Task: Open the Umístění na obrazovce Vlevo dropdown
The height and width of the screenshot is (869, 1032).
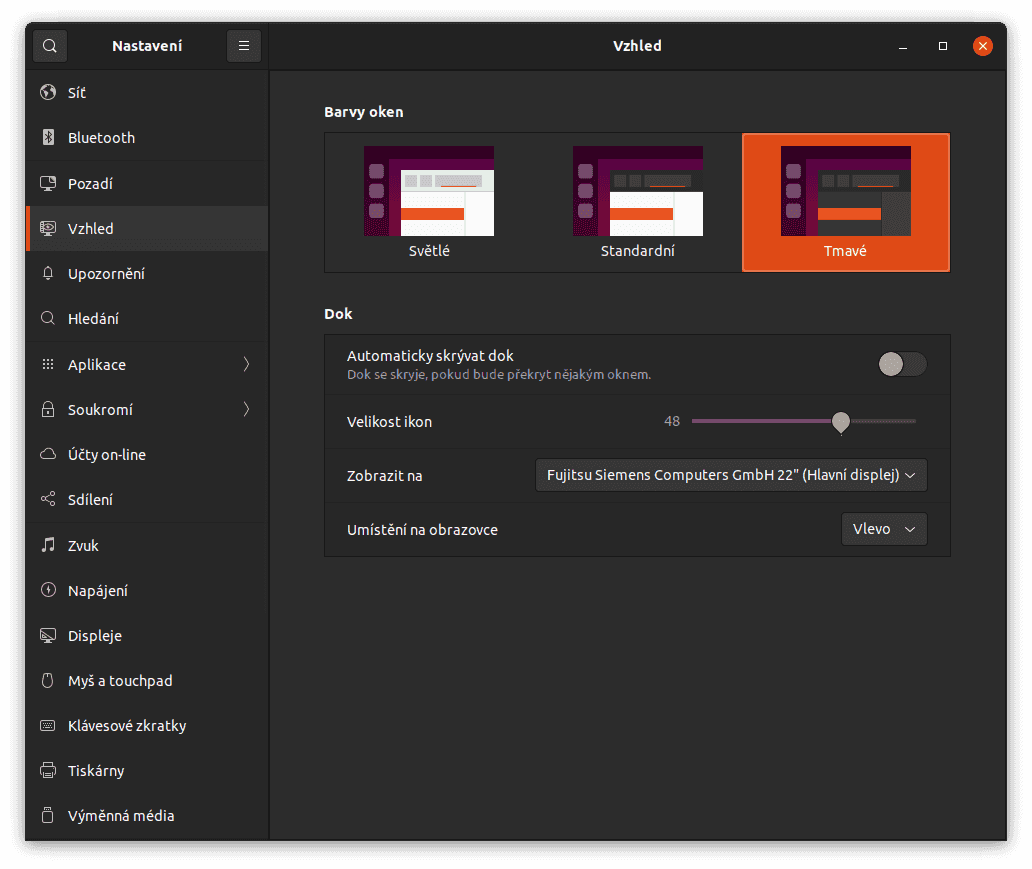Action: tap(883, 528)
